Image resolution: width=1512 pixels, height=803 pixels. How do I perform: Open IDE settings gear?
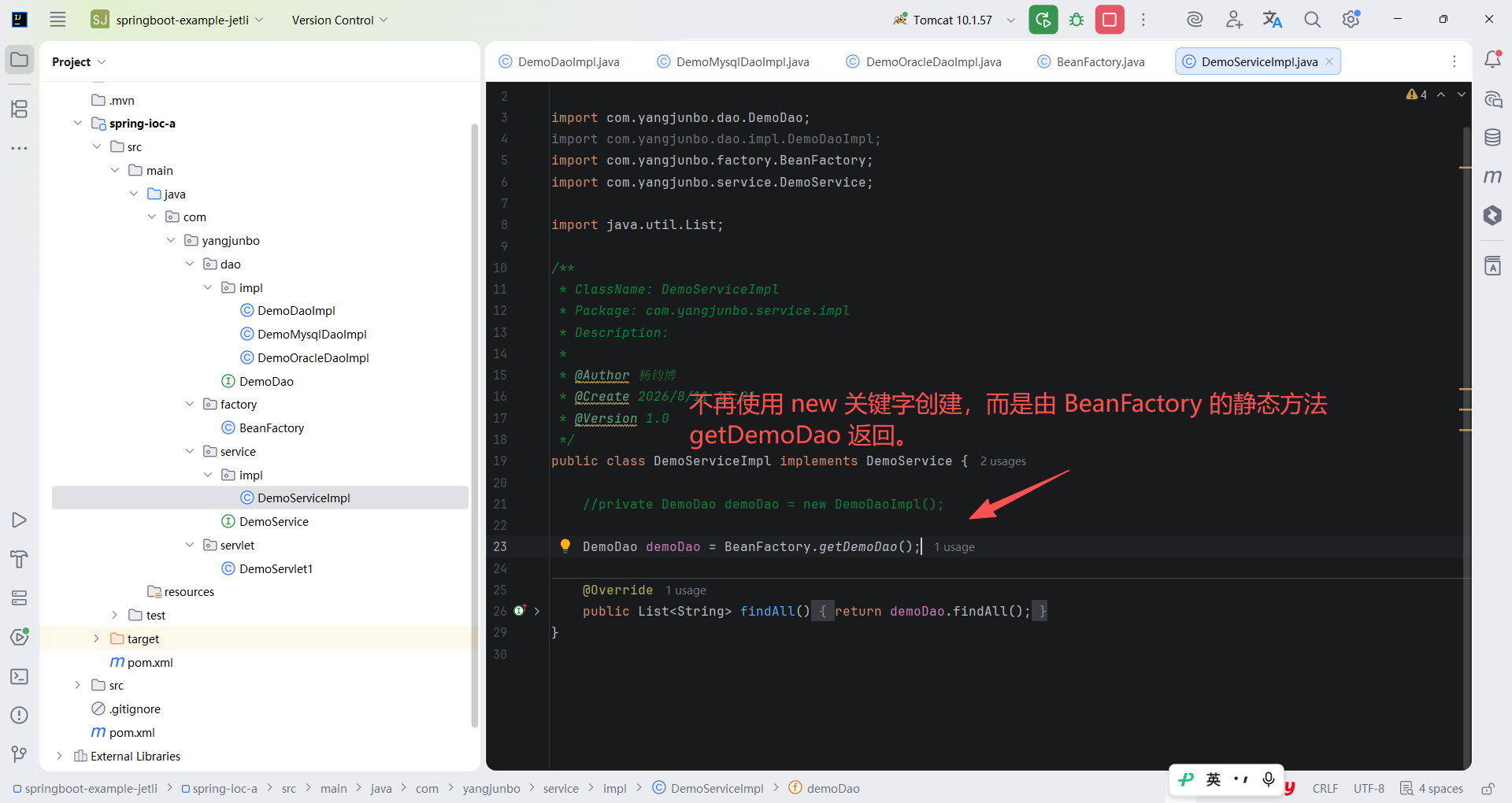1351,20
